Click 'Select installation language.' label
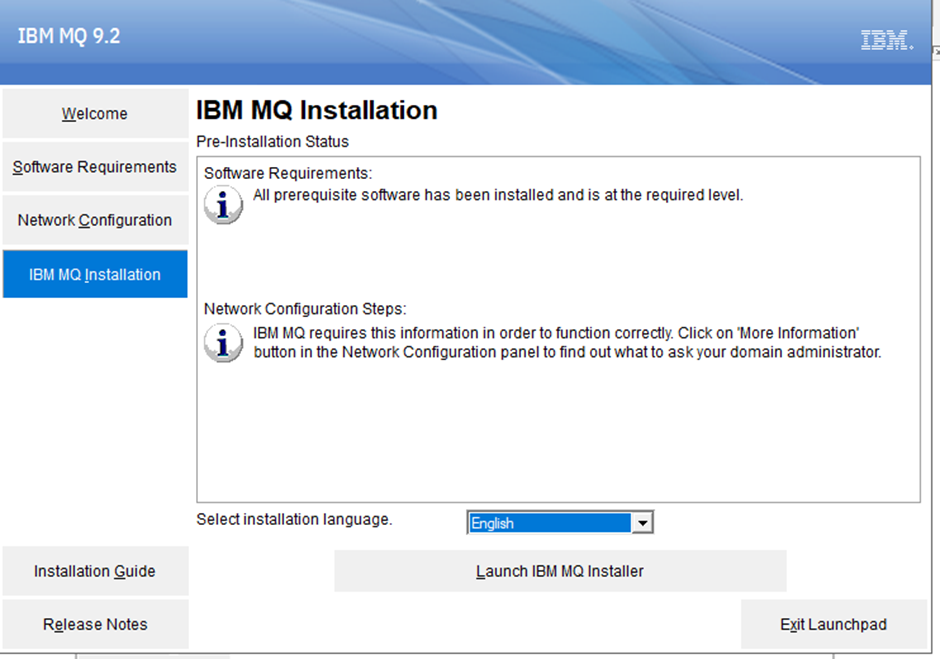Image resolution: width=940 pixels, height=659 pixels. pyautogui.click(x=294, y=519)
